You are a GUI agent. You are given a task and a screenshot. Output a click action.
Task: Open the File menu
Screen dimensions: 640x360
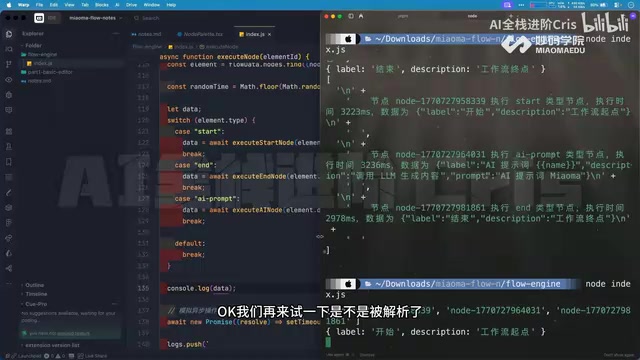coord(39,5)
